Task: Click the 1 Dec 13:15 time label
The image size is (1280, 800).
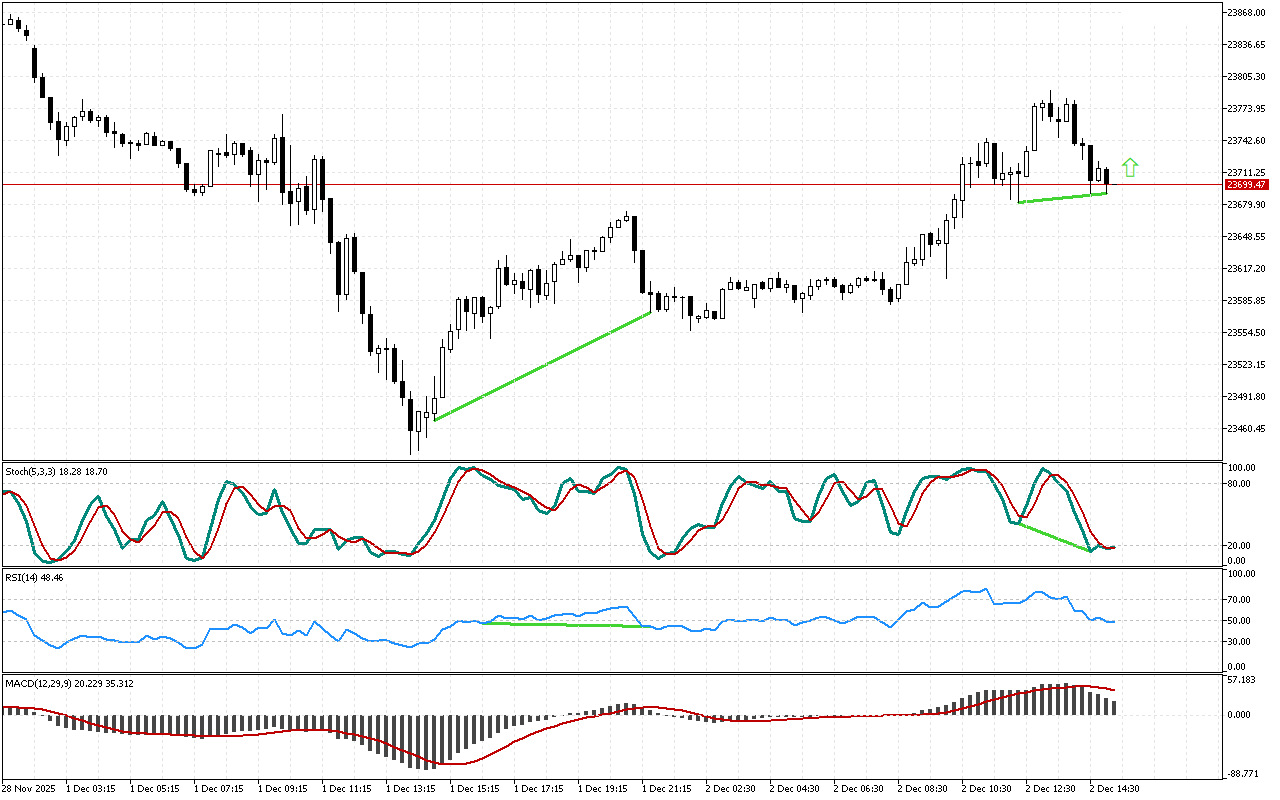Action: tap(410, 788)
